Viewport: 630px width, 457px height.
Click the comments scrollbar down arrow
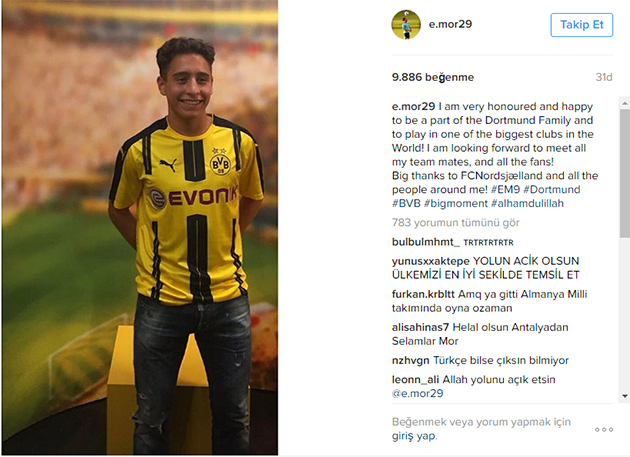click(x=625, y=396)
